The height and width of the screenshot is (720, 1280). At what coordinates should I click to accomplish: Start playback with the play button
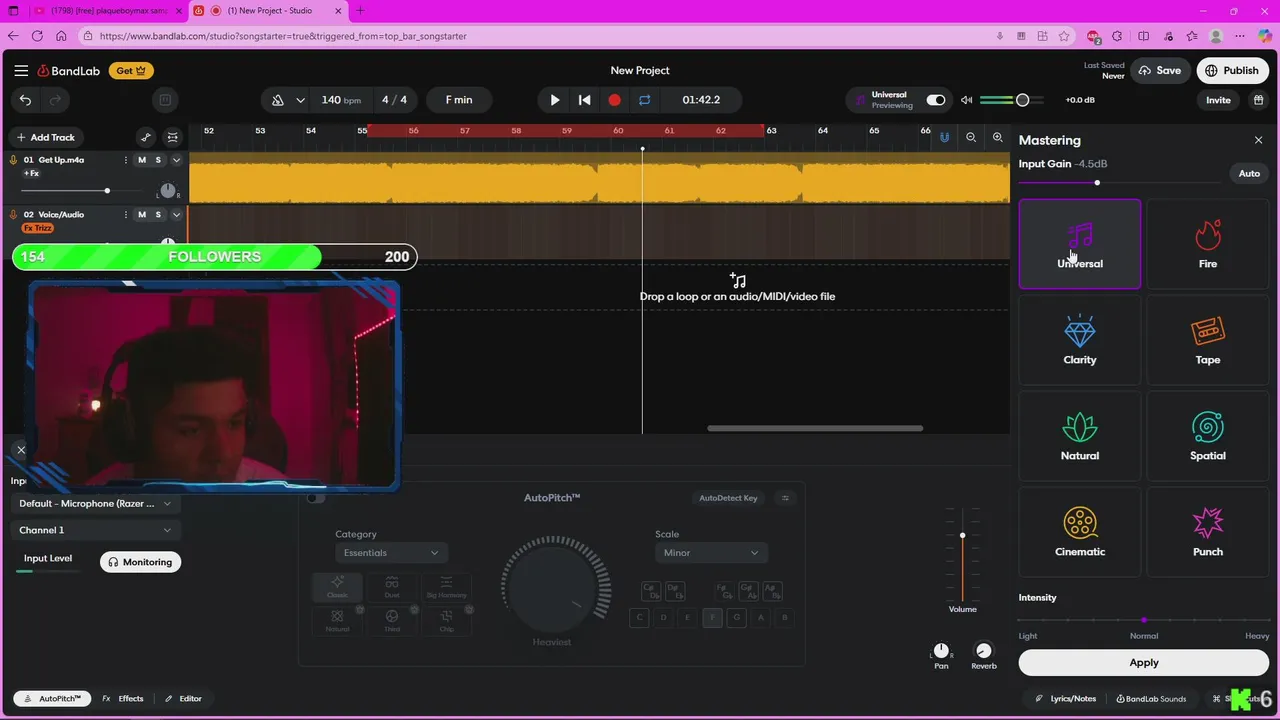coord(555,100)
